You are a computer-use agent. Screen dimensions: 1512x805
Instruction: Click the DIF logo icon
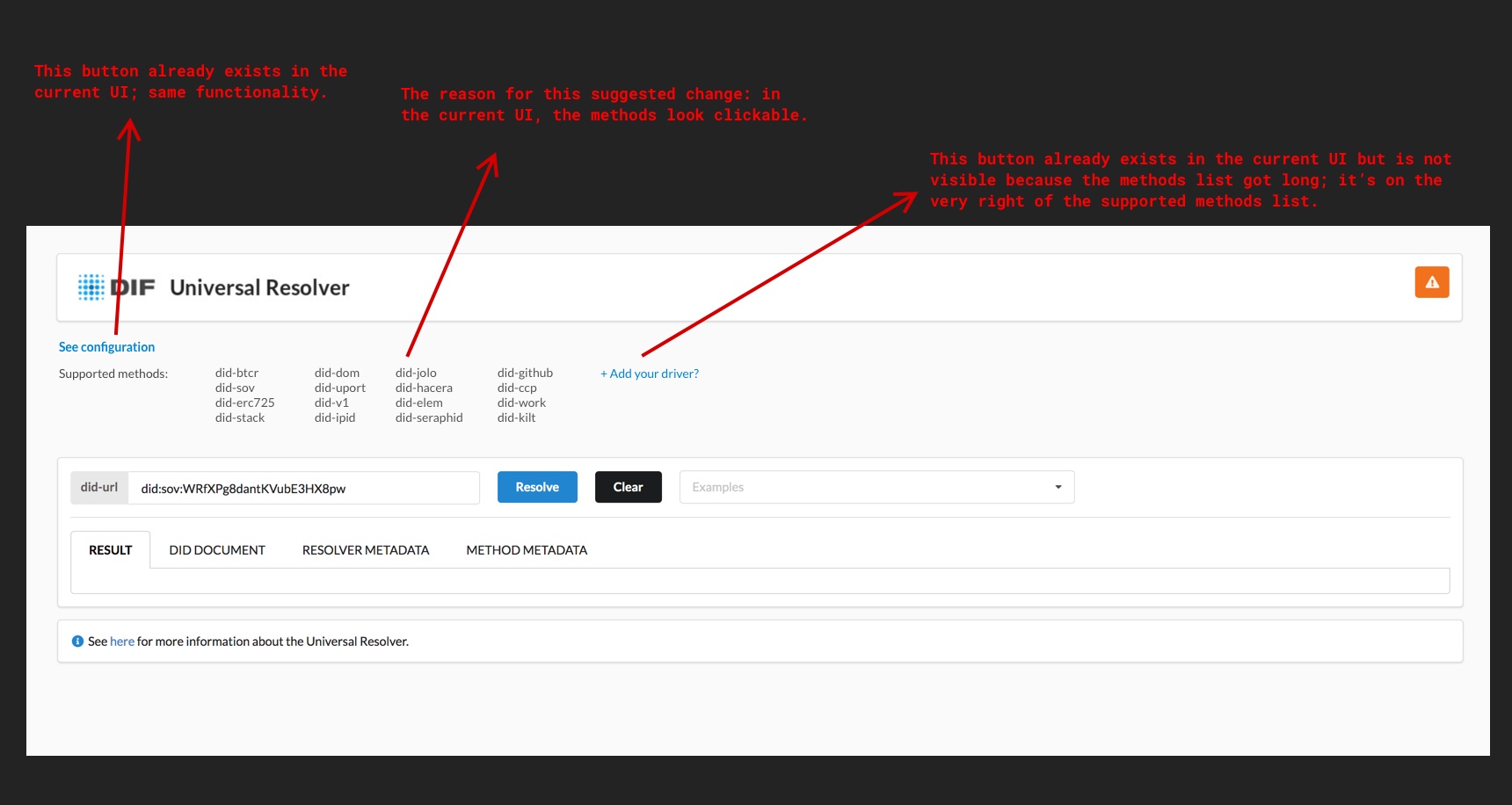[92, 286]
